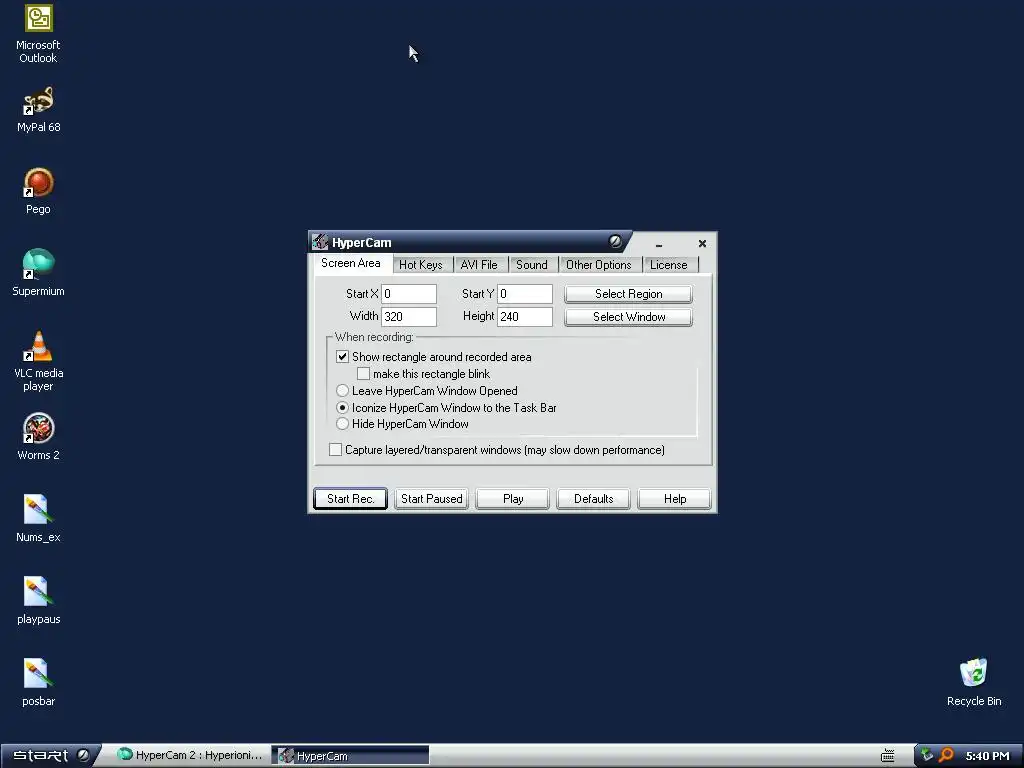Open HyperCam Help button
This screenshot has width=1024, height=768.
(x=675, y=499)
